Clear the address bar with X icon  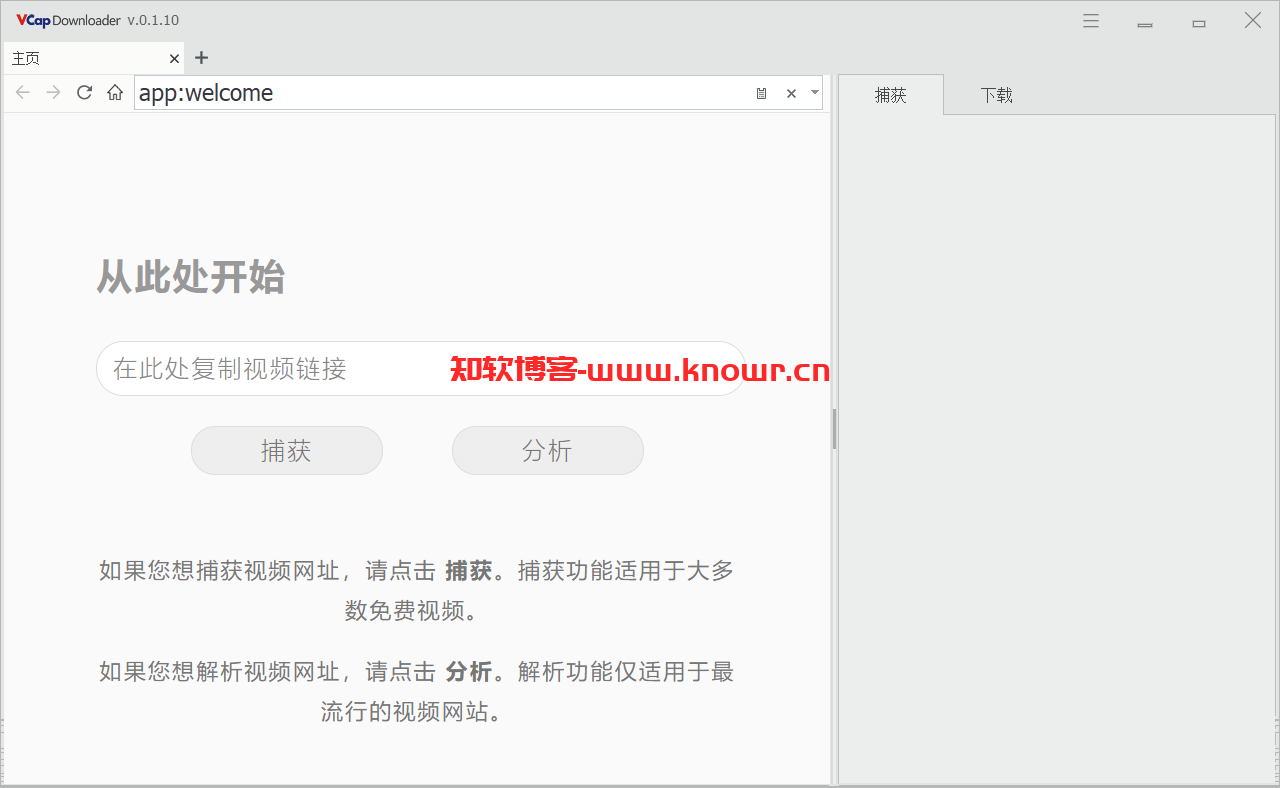click(x=791, y=93)
